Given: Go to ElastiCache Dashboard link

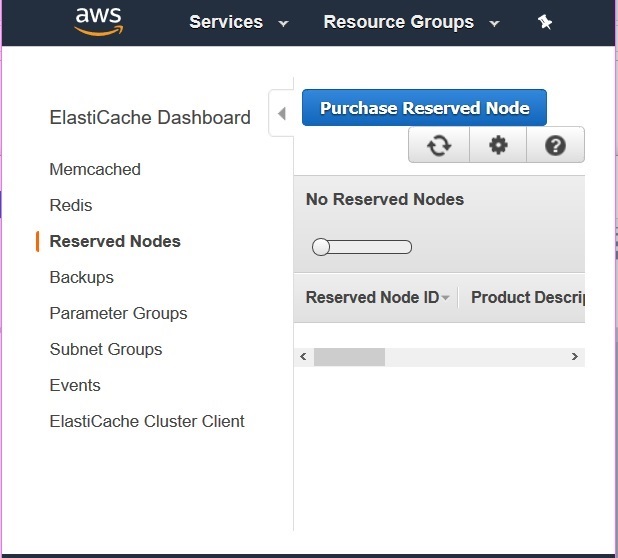Looking at the screenshot, I should [x=150, y=117].
